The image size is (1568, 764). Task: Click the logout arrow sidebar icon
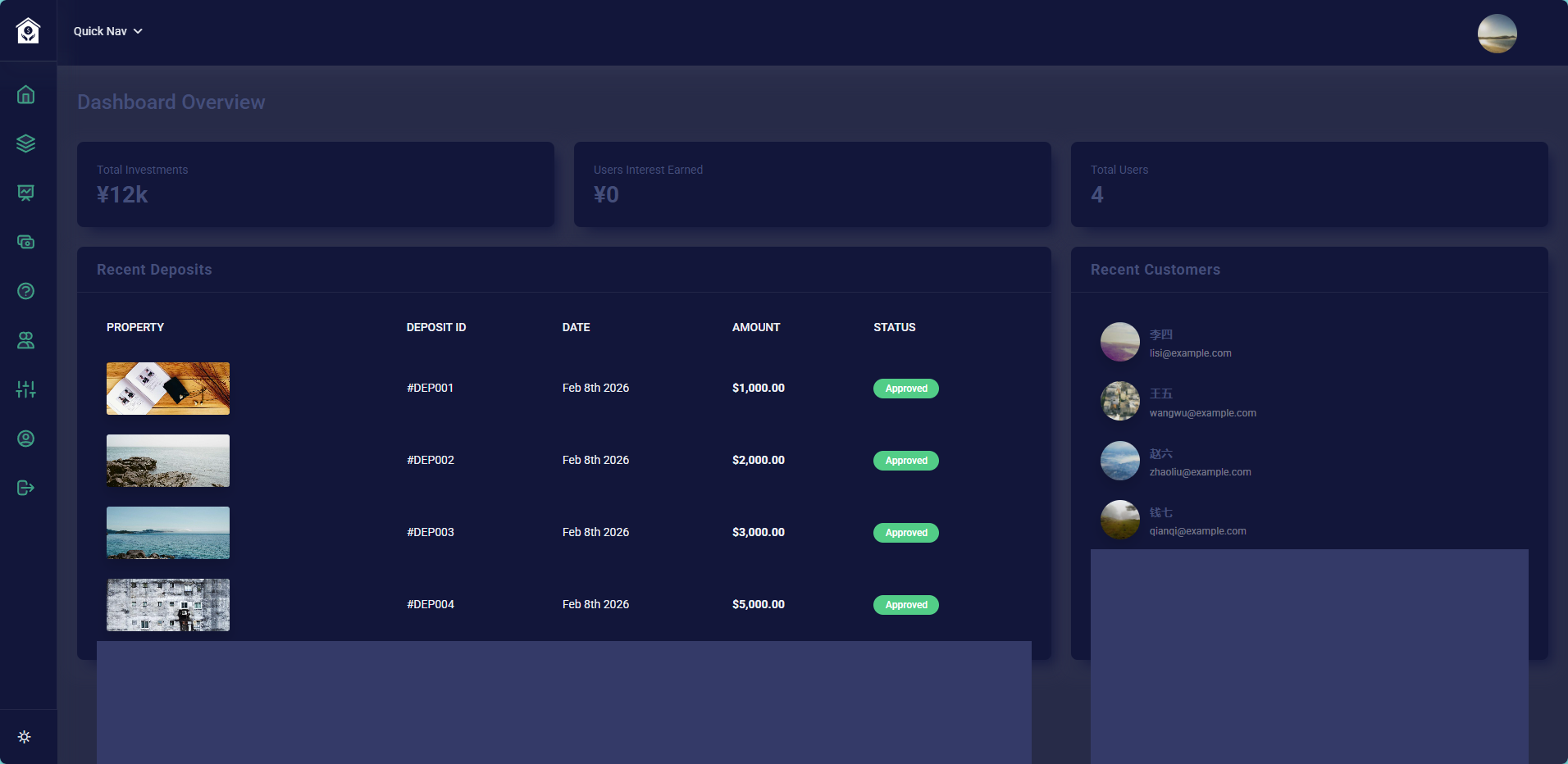click(x=26, y=488)
